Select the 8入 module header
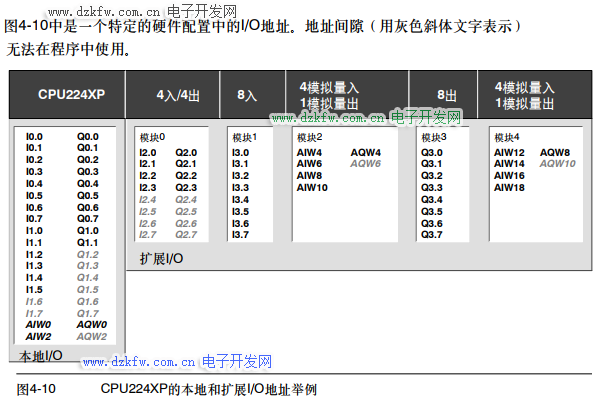The width and height of the screenshot is (603, 414). 247,95
